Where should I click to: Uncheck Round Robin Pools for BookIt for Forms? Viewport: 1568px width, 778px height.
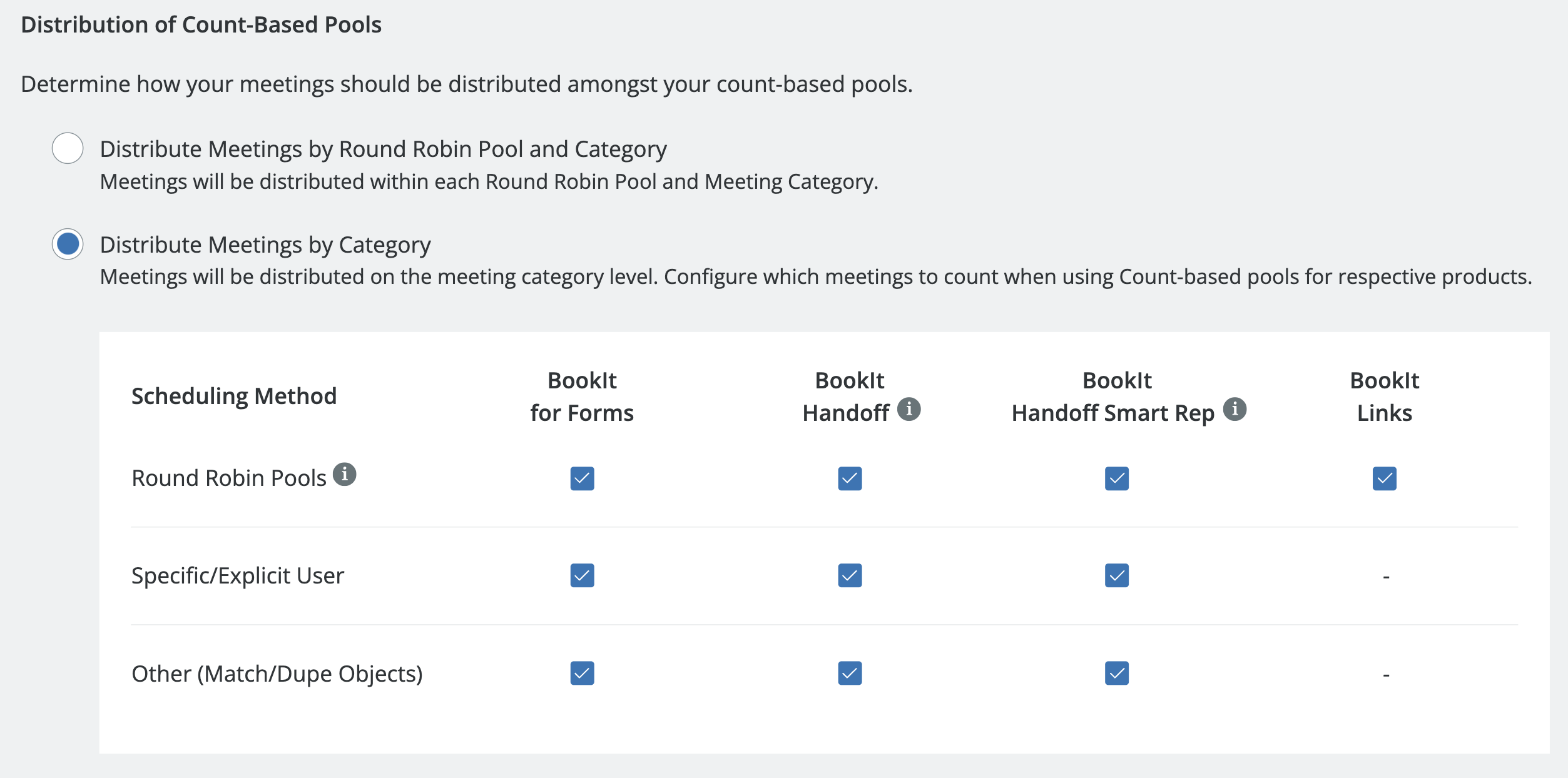[x=582, y=478]
